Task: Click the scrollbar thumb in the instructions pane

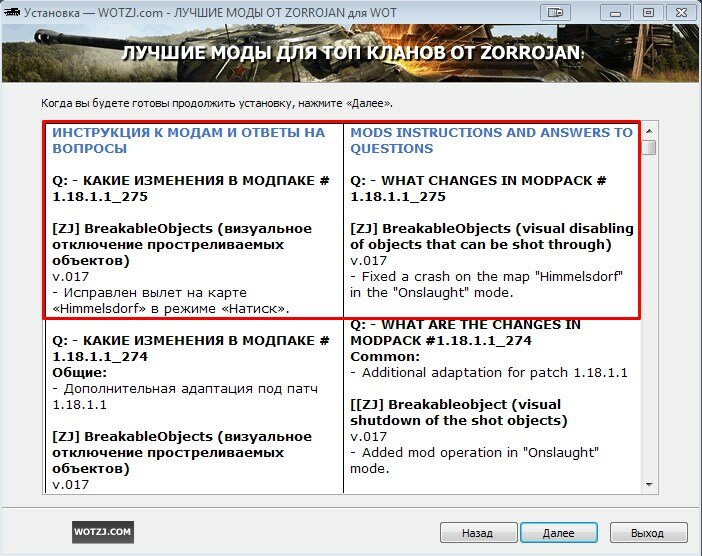Action: 649,147
